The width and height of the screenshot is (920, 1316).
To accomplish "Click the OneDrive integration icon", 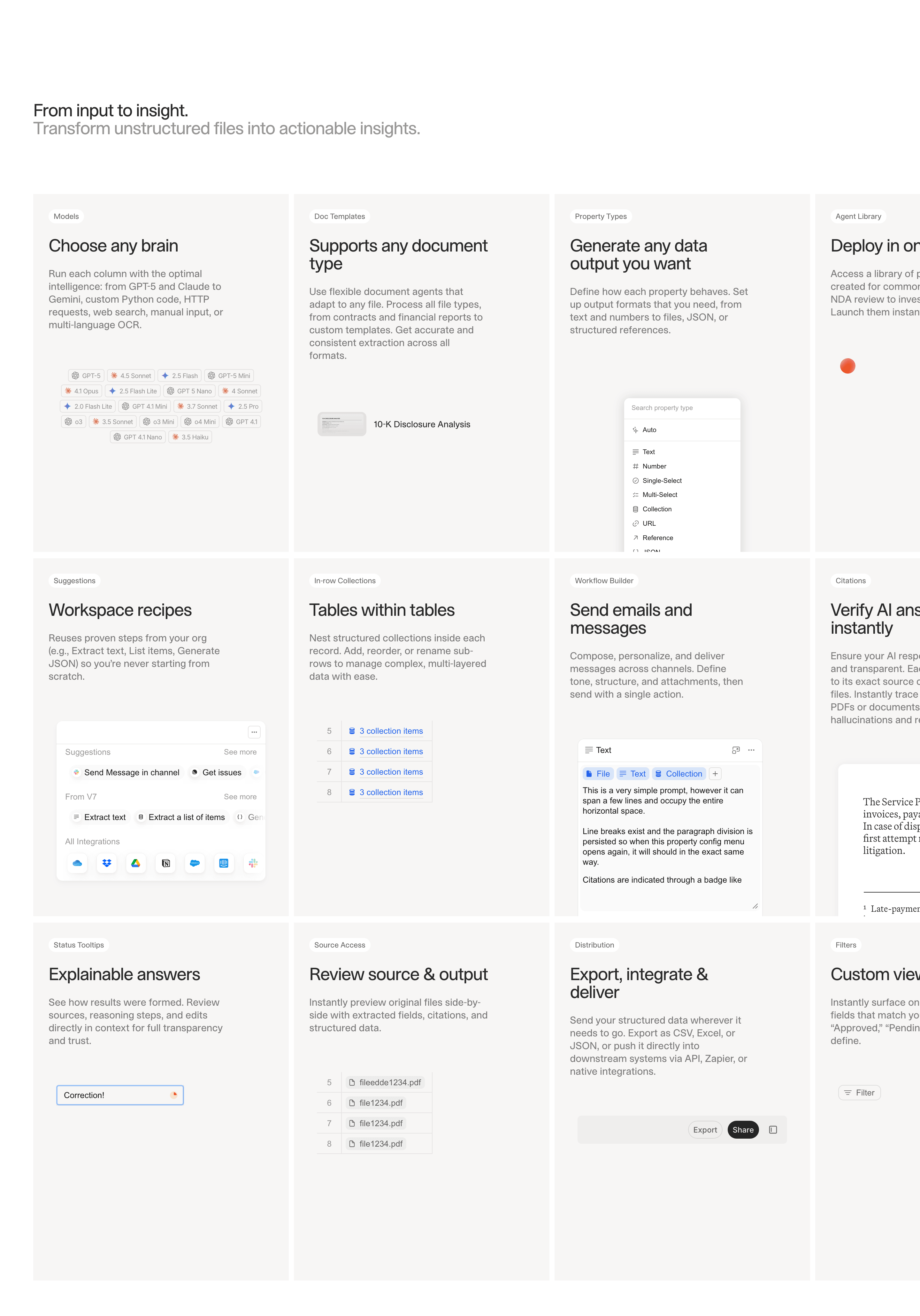I will [77, 863].
